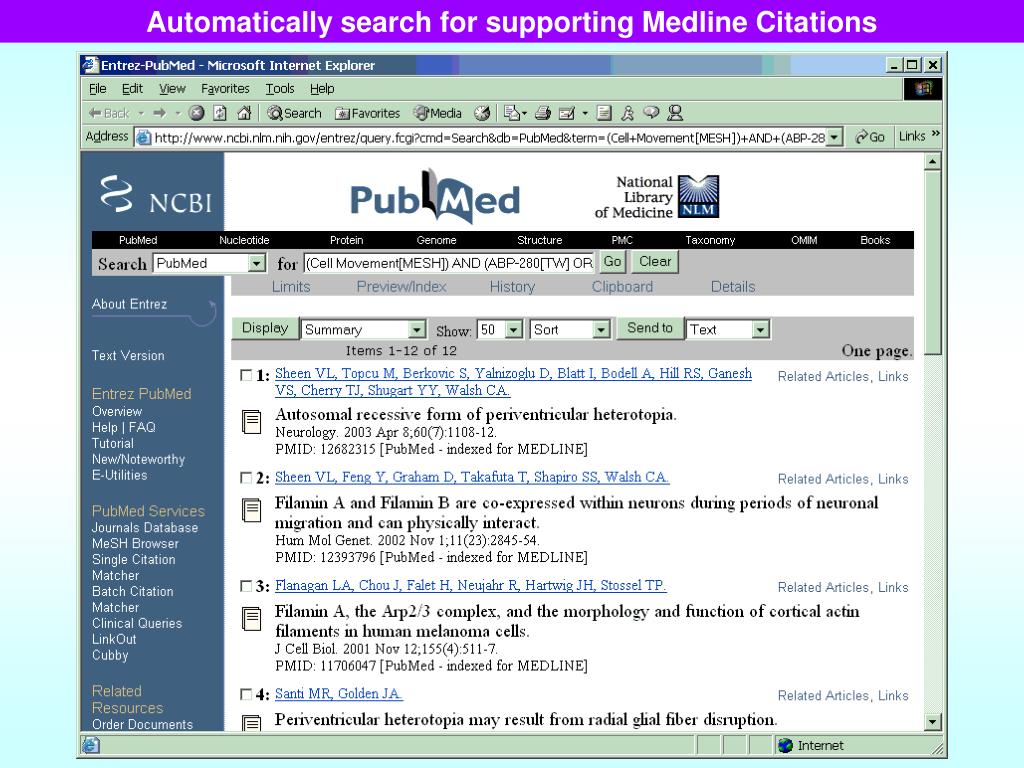Open the Tools menu
The width and height of the screenshot is (1024, 768).
tap(280, 89)
